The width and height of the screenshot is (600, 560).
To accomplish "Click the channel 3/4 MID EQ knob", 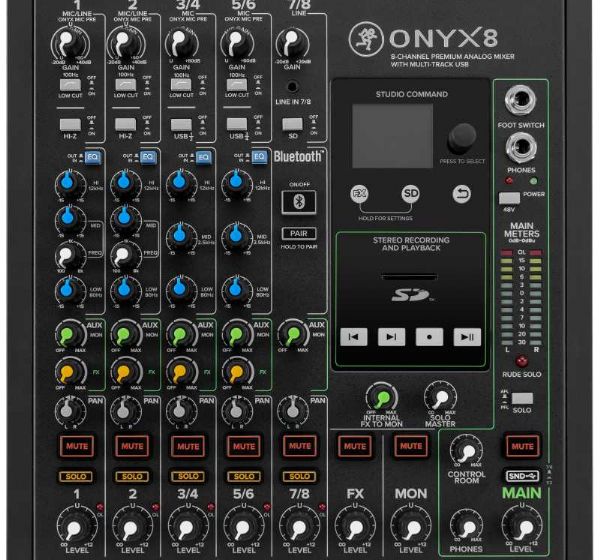I will click(x=181, y=237).
